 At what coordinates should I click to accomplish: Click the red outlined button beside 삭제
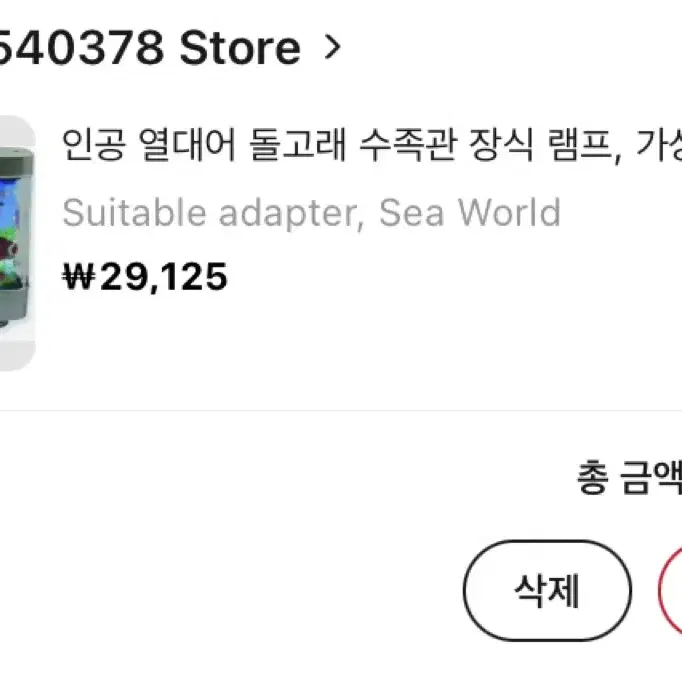tap(671, 590)
